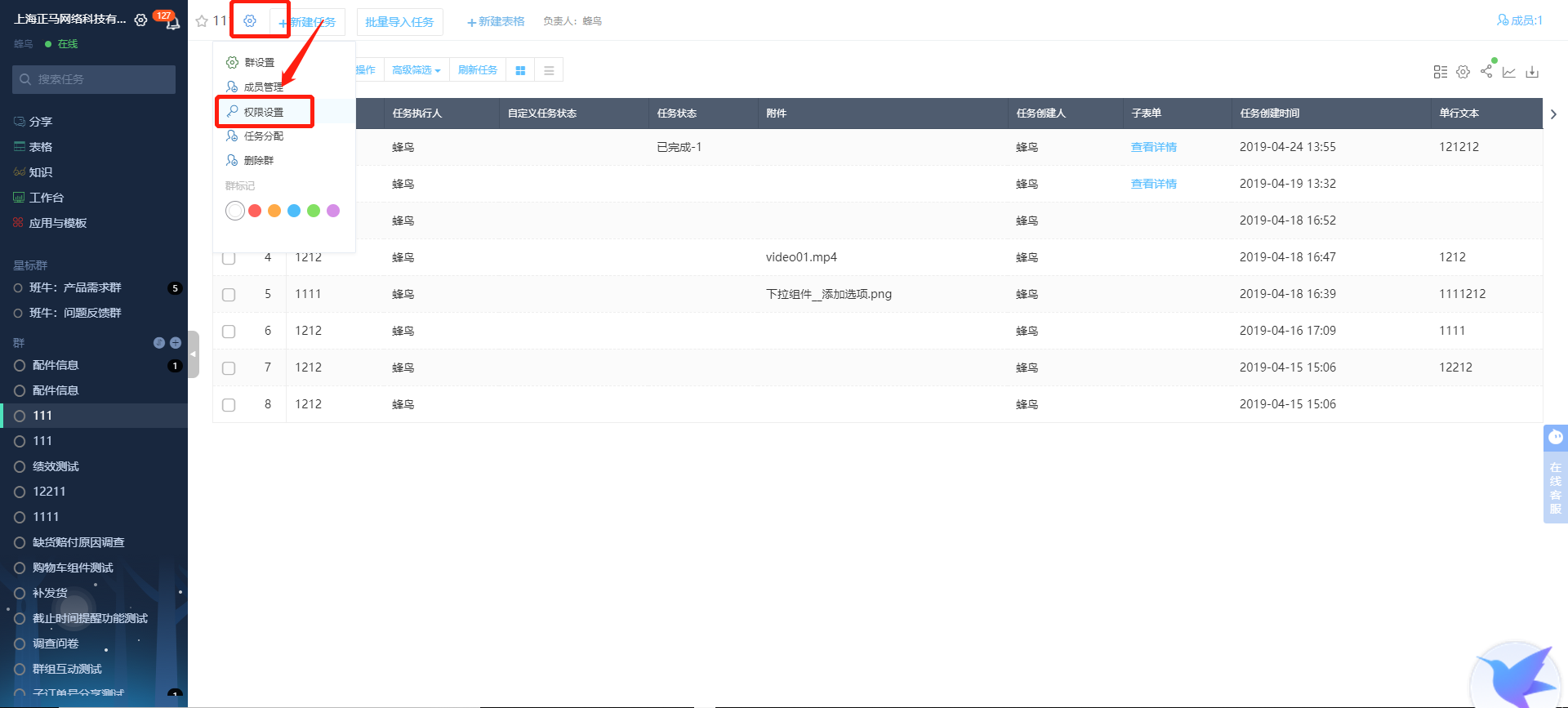Image resolution: width=1568 pixels, height=708 pixels.
Task: Pick the red group marker color
Action: [x=255, y=211]
